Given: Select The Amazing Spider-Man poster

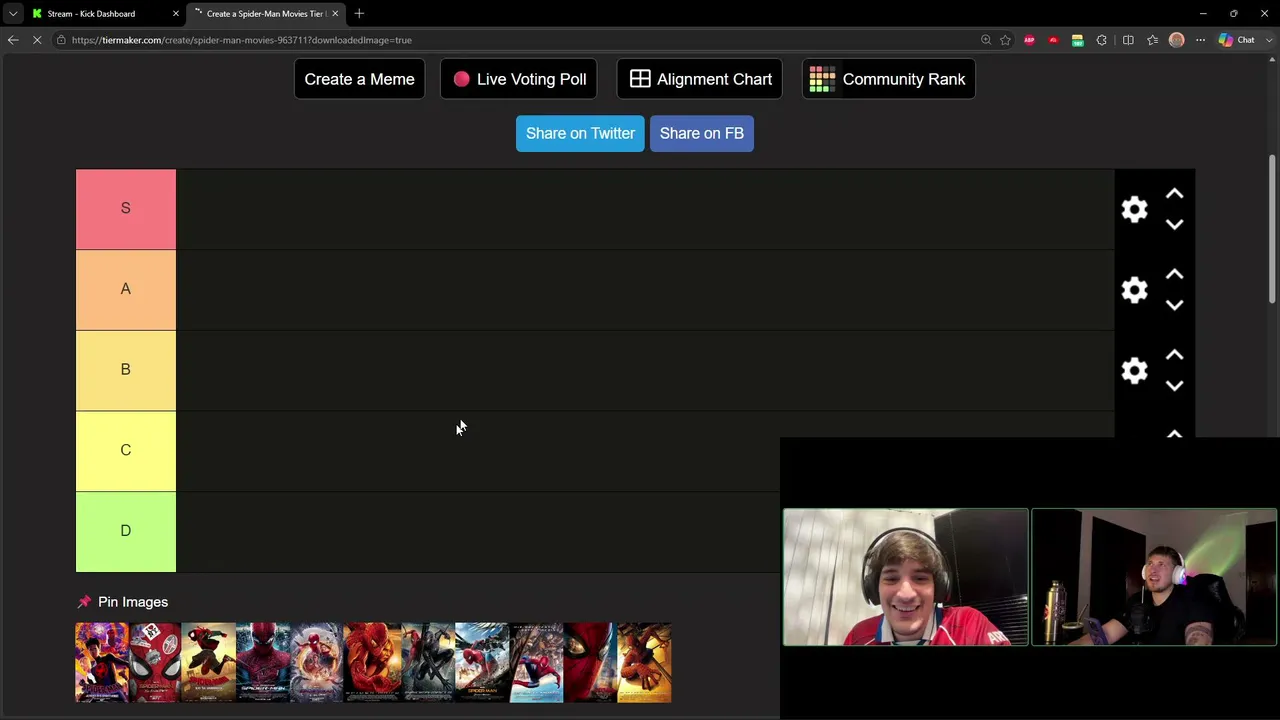Looking at the screenshot, I should [x=263, y=663].
